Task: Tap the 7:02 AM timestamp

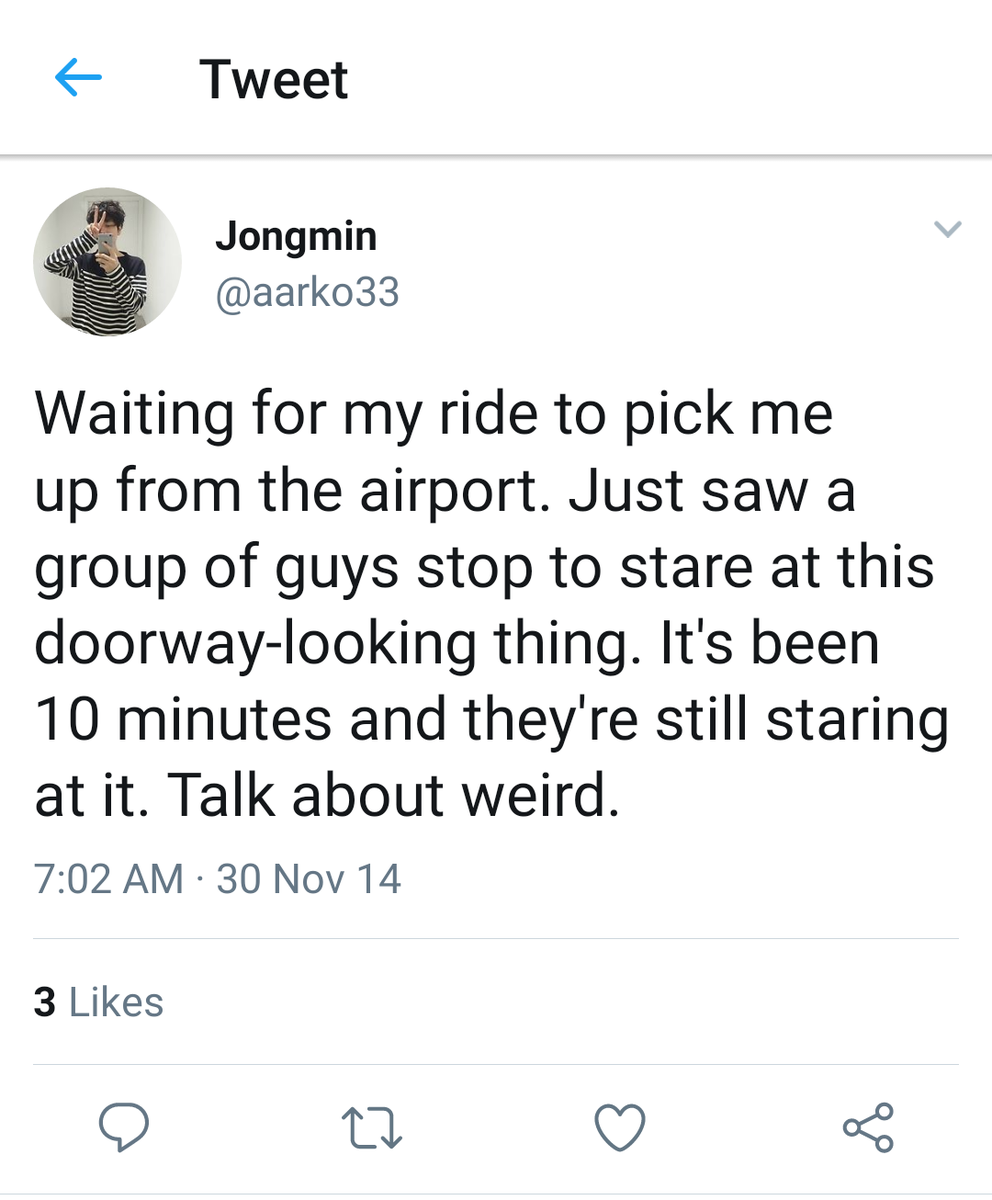Action: pos(109,879)
